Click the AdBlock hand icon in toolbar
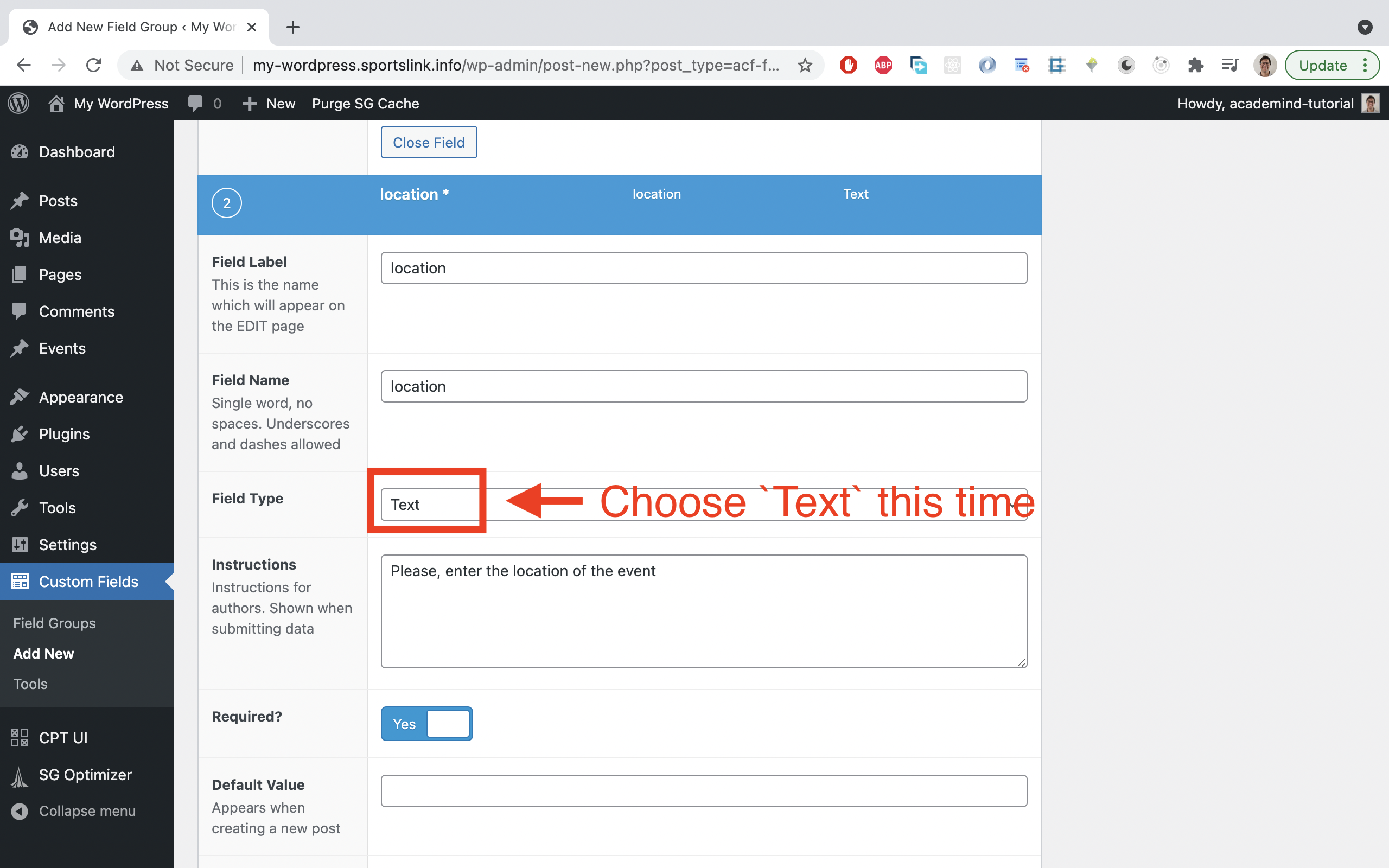 pyautogui.click(x=848, y=65)
